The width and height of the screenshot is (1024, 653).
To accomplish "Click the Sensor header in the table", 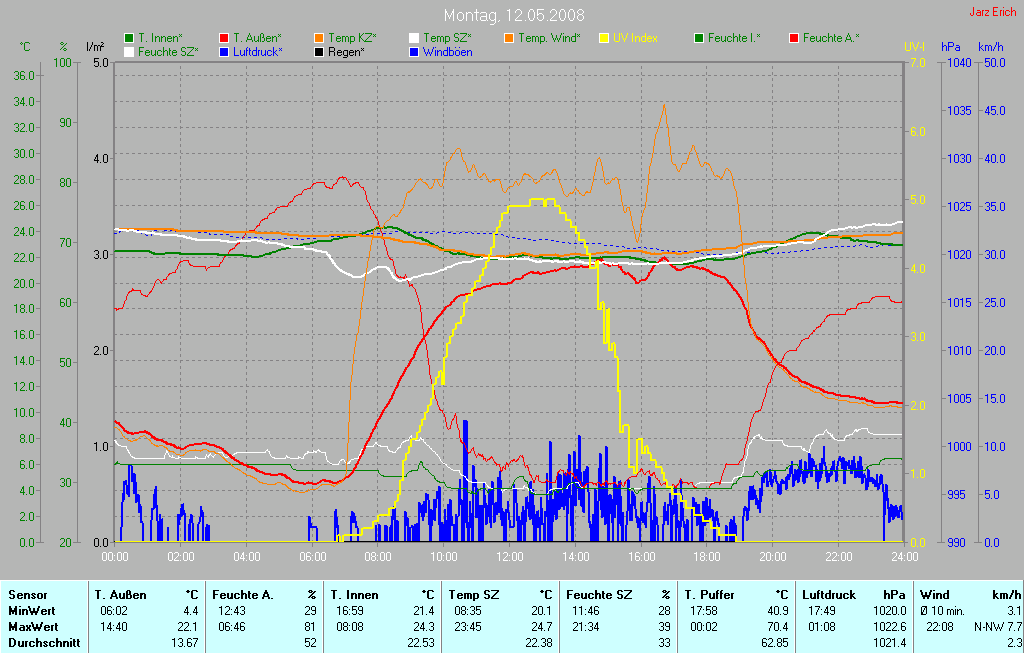I will [x=27, y=595].
